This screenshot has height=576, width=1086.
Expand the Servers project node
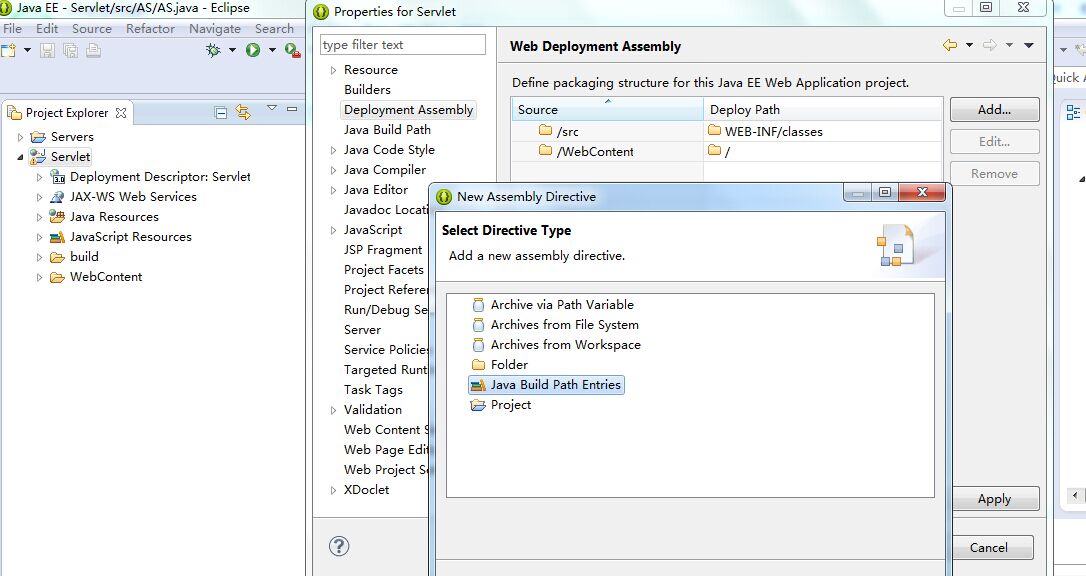tap(20, 137)
